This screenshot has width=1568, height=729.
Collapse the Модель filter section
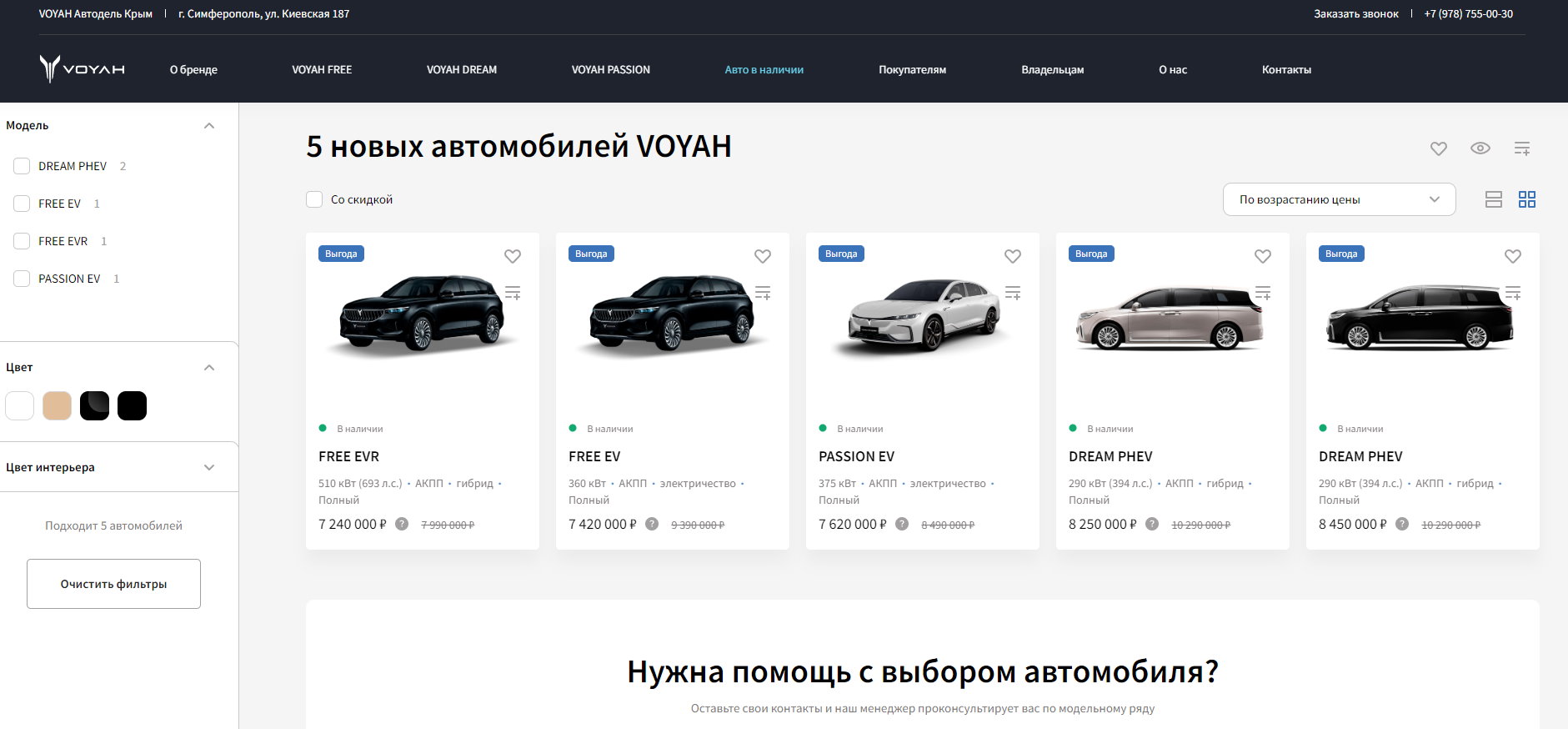tap(209, 126)
